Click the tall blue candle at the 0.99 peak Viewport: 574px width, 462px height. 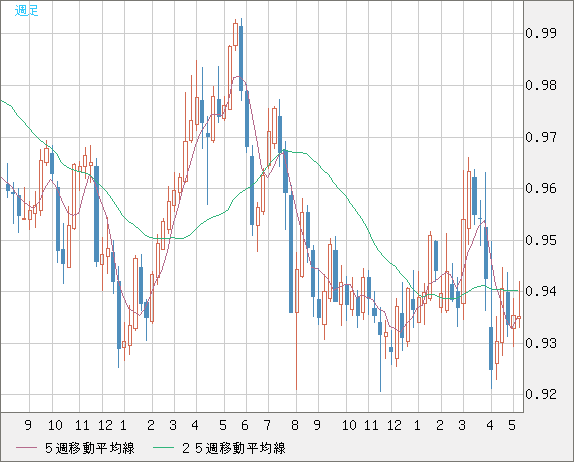click(x=241, y=59)
